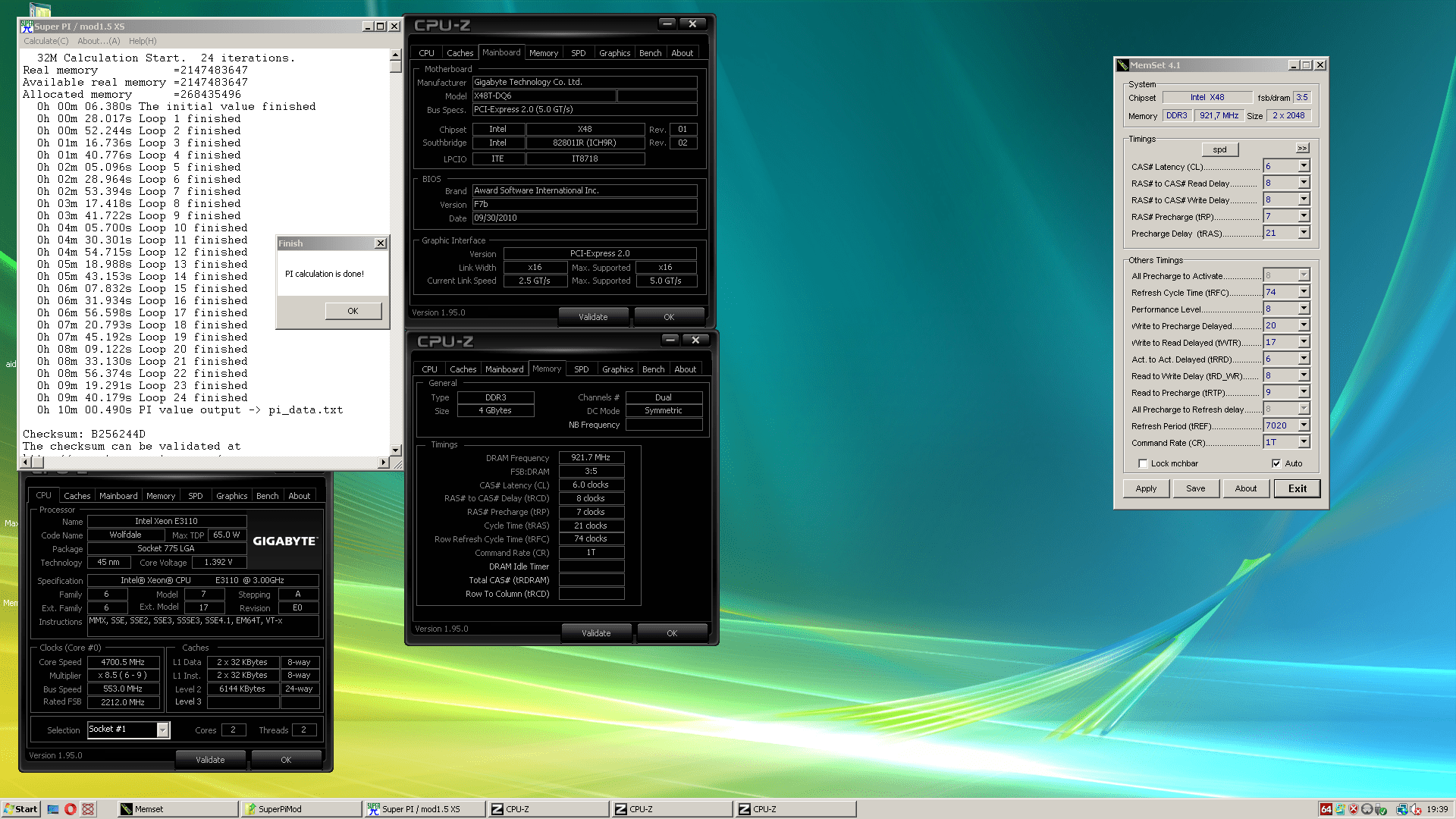Click Super PI vertical scrollbar down arrow
Viewport: 1456px width, 819px height.
(x=395, y=450)
